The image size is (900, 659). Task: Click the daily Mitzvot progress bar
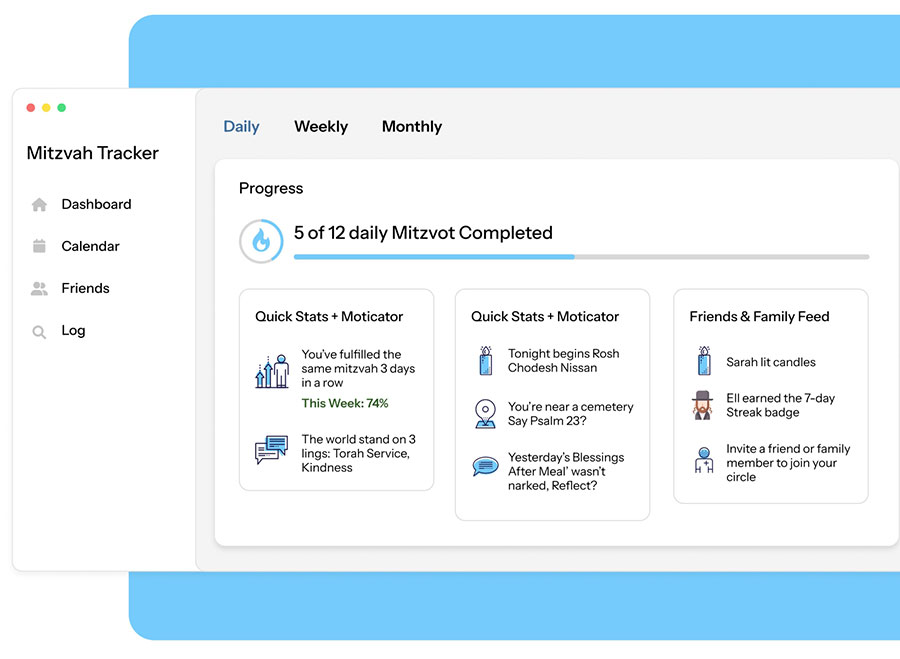pyautogui.click(x=581, y=257)
